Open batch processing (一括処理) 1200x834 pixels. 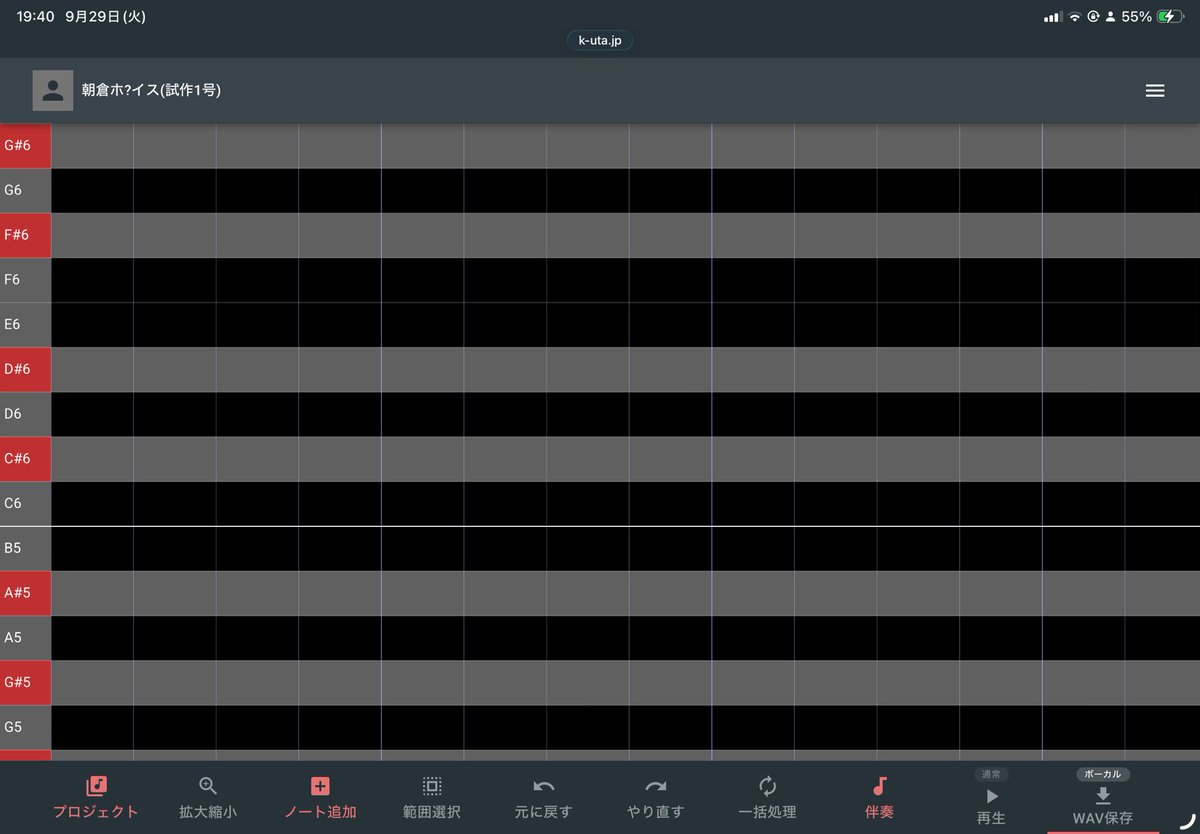pos(768,798)
